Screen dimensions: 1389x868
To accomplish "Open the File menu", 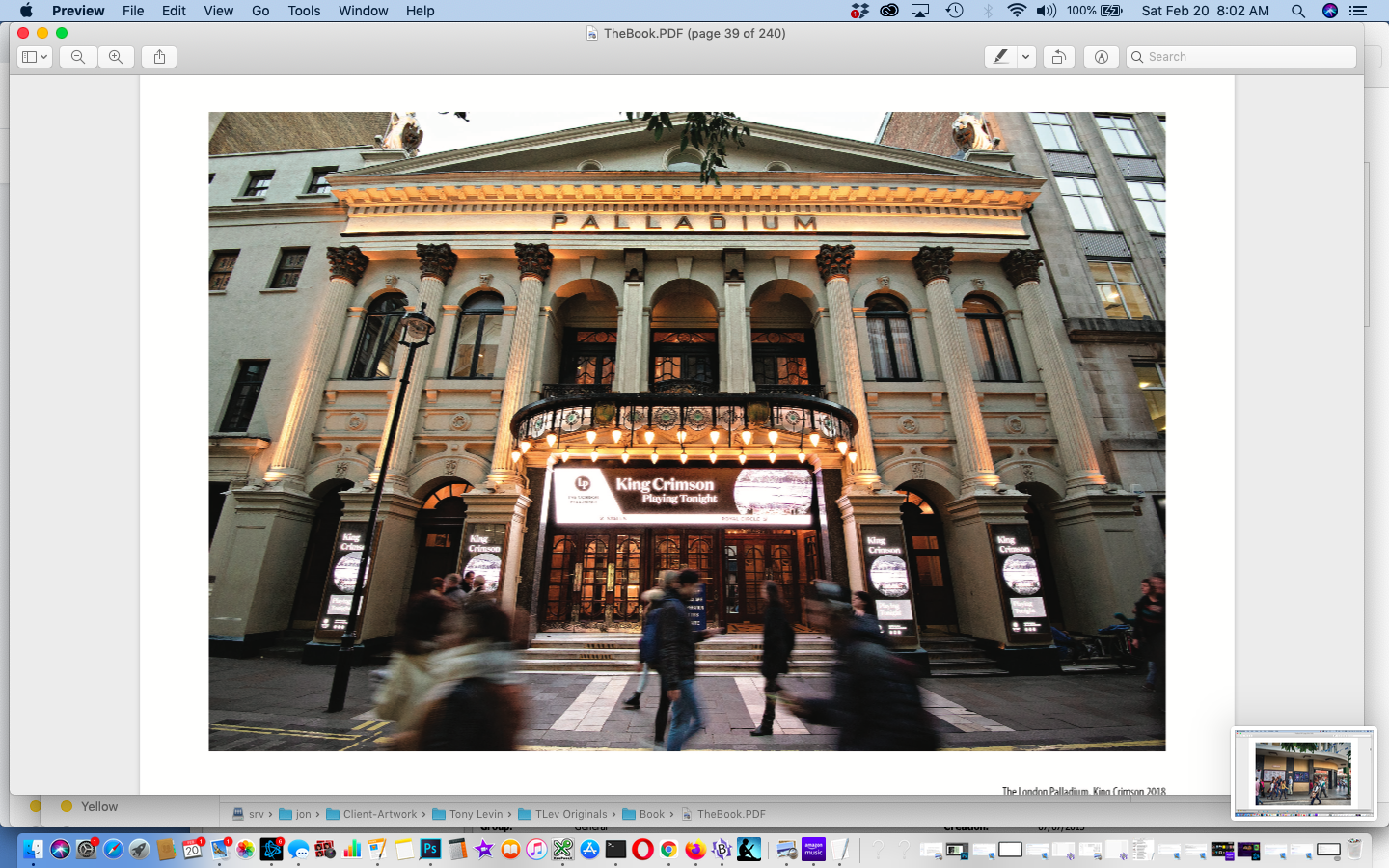I will pos(133,11).
